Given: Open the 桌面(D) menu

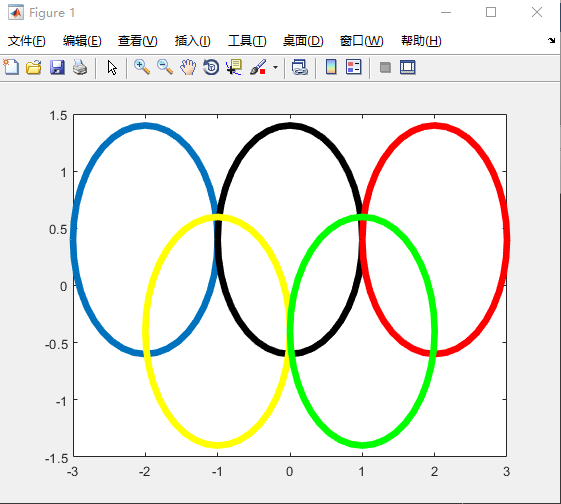Looking at the screenshot, I should tap(303, 41).
